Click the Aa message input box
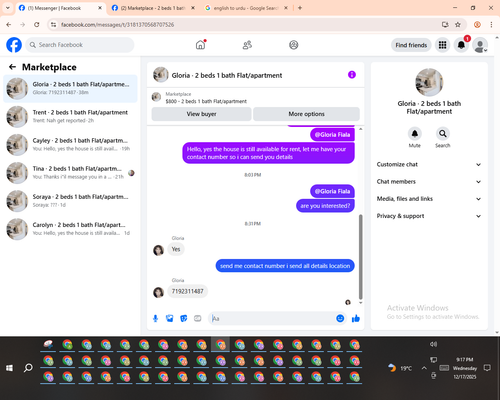The width and height of the screenshot is (500, 400). pyautogui.click(x=273, y=319)
